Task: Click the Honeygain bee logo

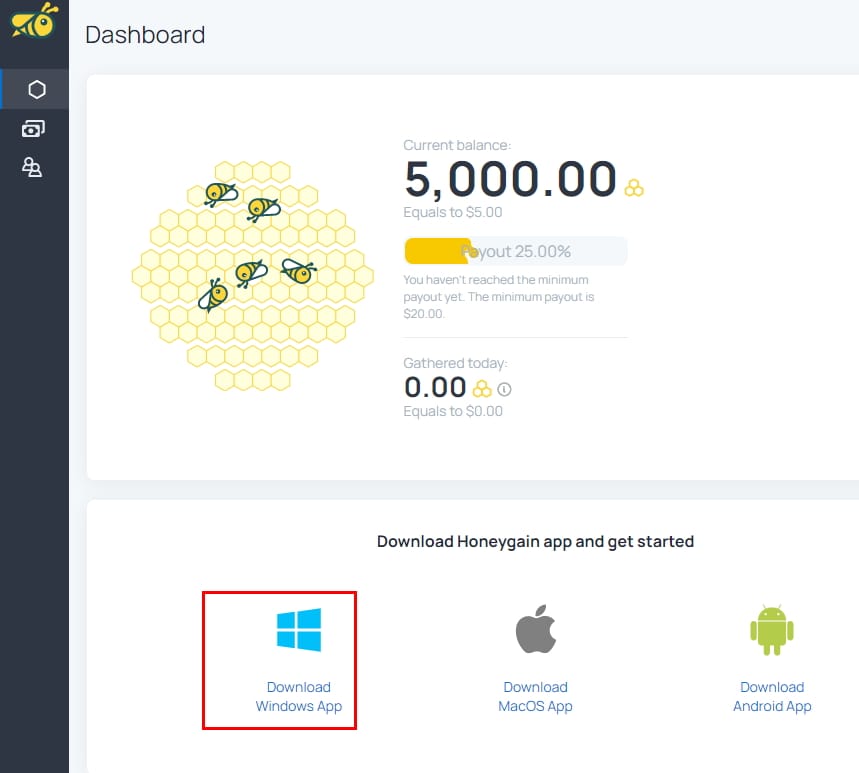Action: coord(34,20)
